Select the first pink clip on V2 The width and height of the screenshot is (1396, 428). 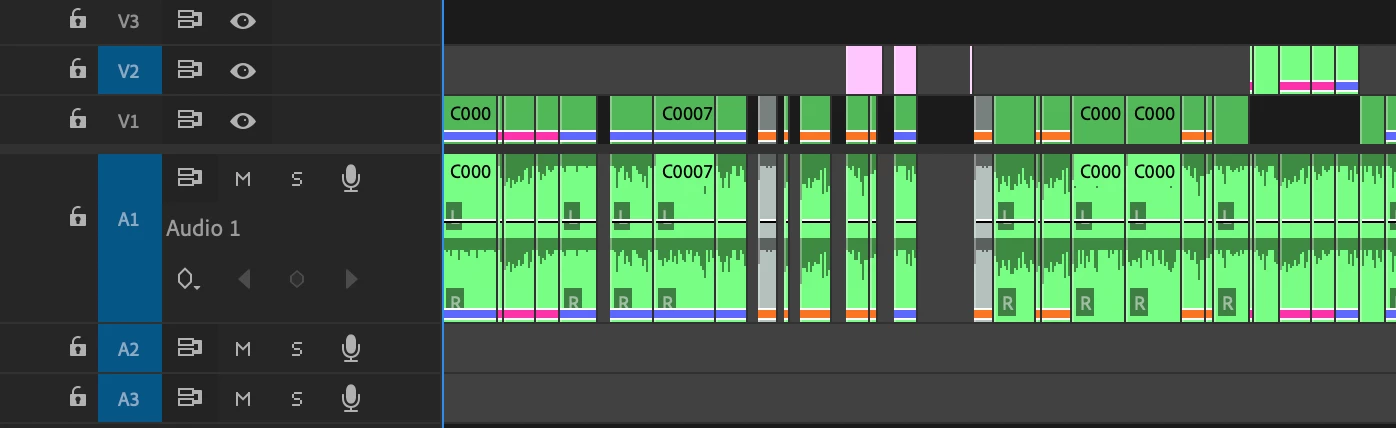864,70
